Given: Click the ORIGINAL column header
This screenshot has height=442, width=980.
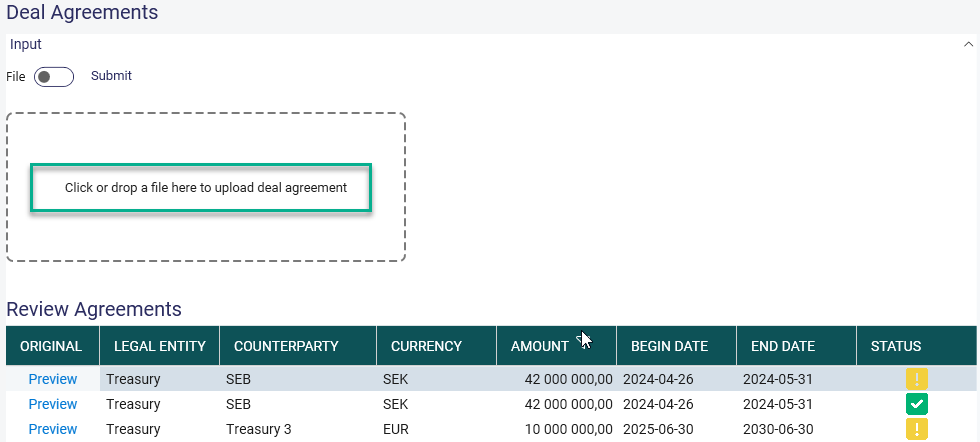Looking at the screenshot, I should click(52, 346).
